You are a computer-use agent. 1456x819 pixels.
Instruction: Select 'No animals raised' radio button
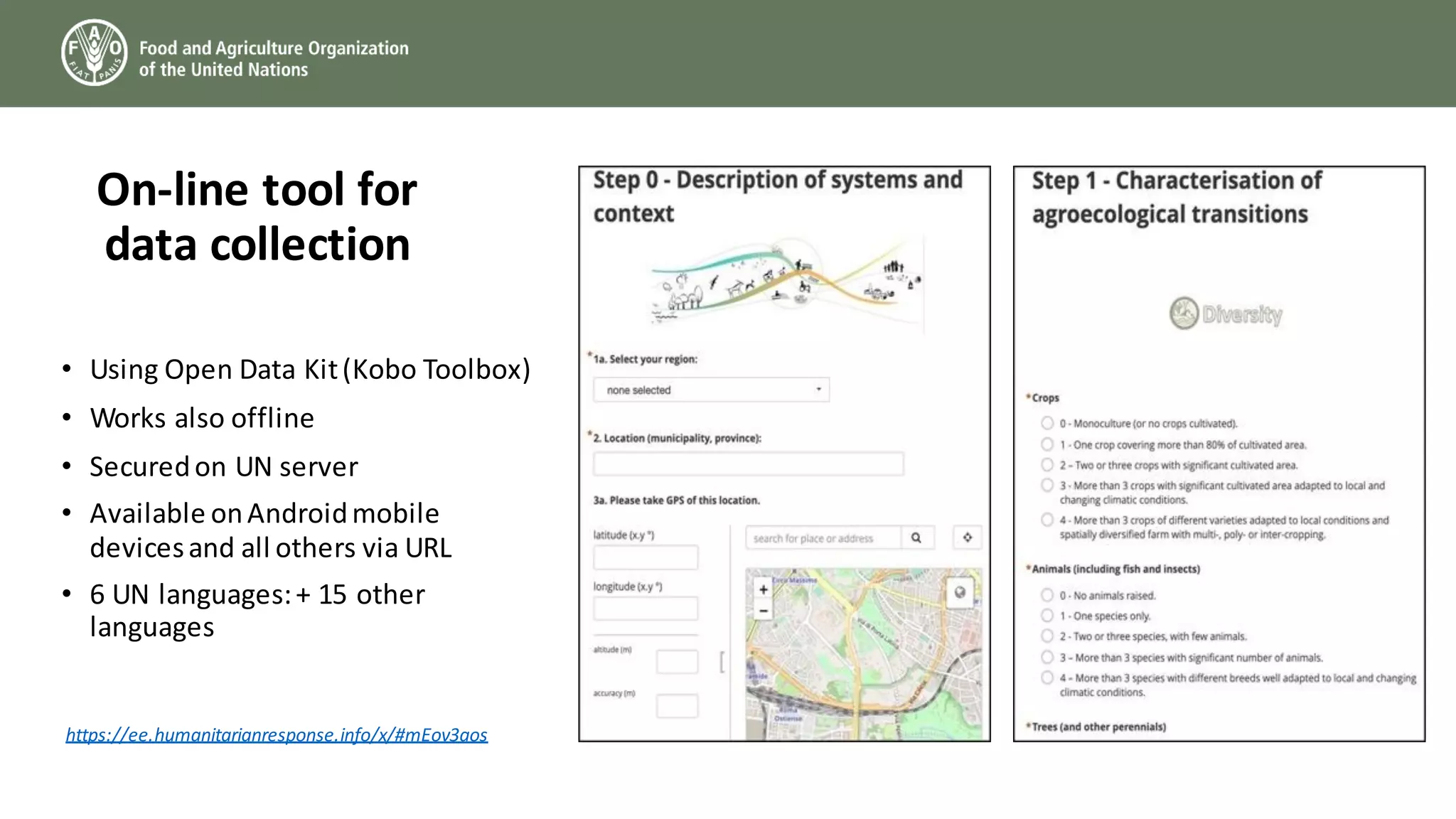tap(1047, 595)
